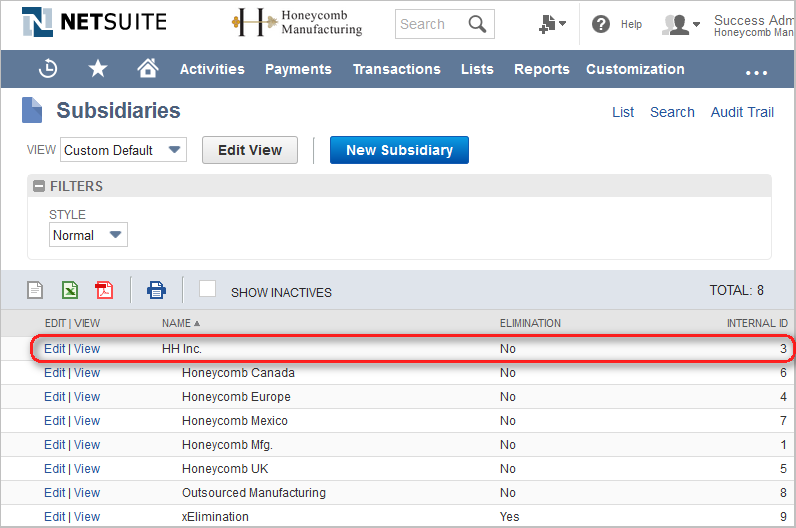Export the list to Excel icon
796x528 pixels.
70,290
